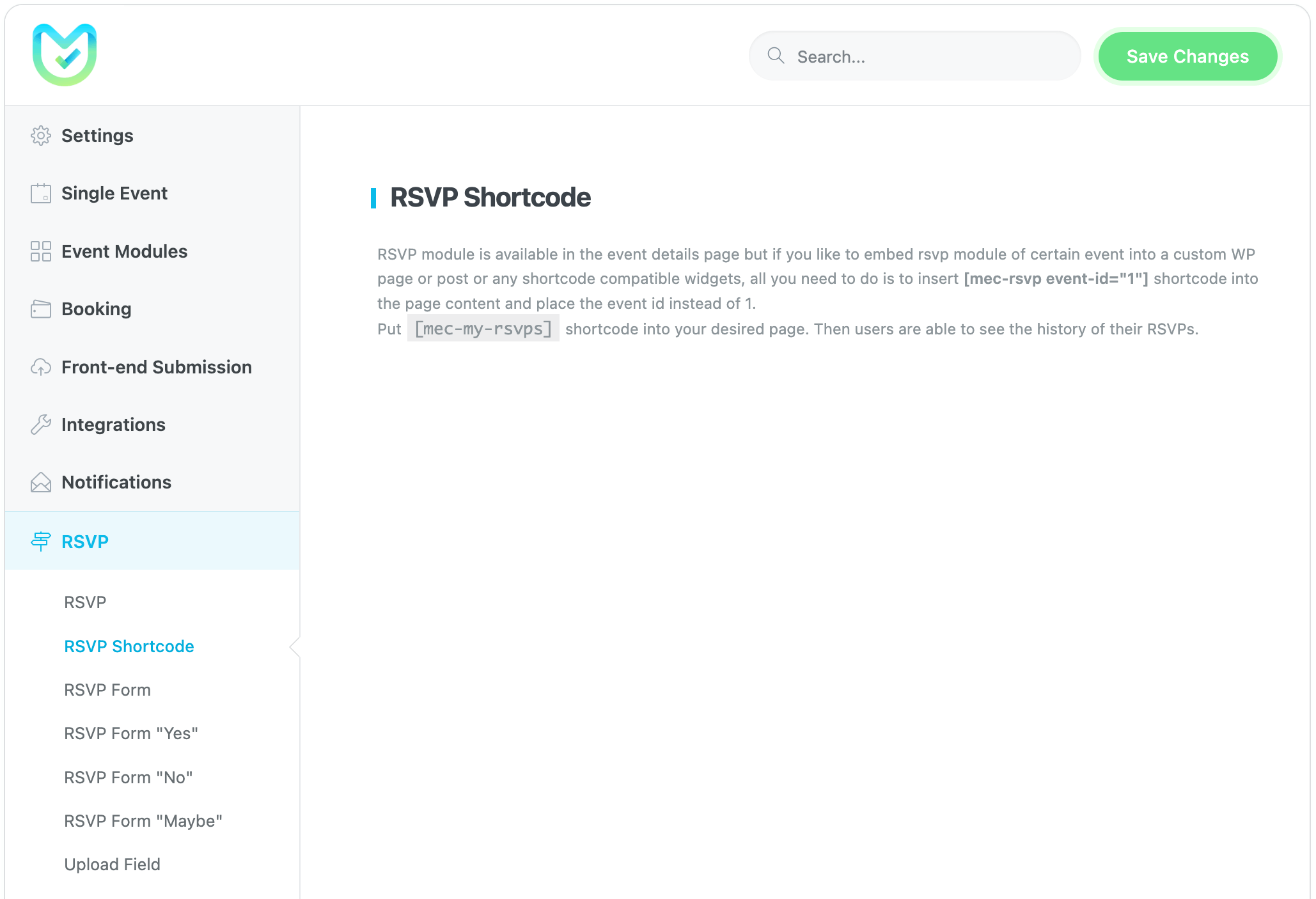1316x899 pixels.
Task: Open the Event Modules menu section
Action: tap(124, 251)
